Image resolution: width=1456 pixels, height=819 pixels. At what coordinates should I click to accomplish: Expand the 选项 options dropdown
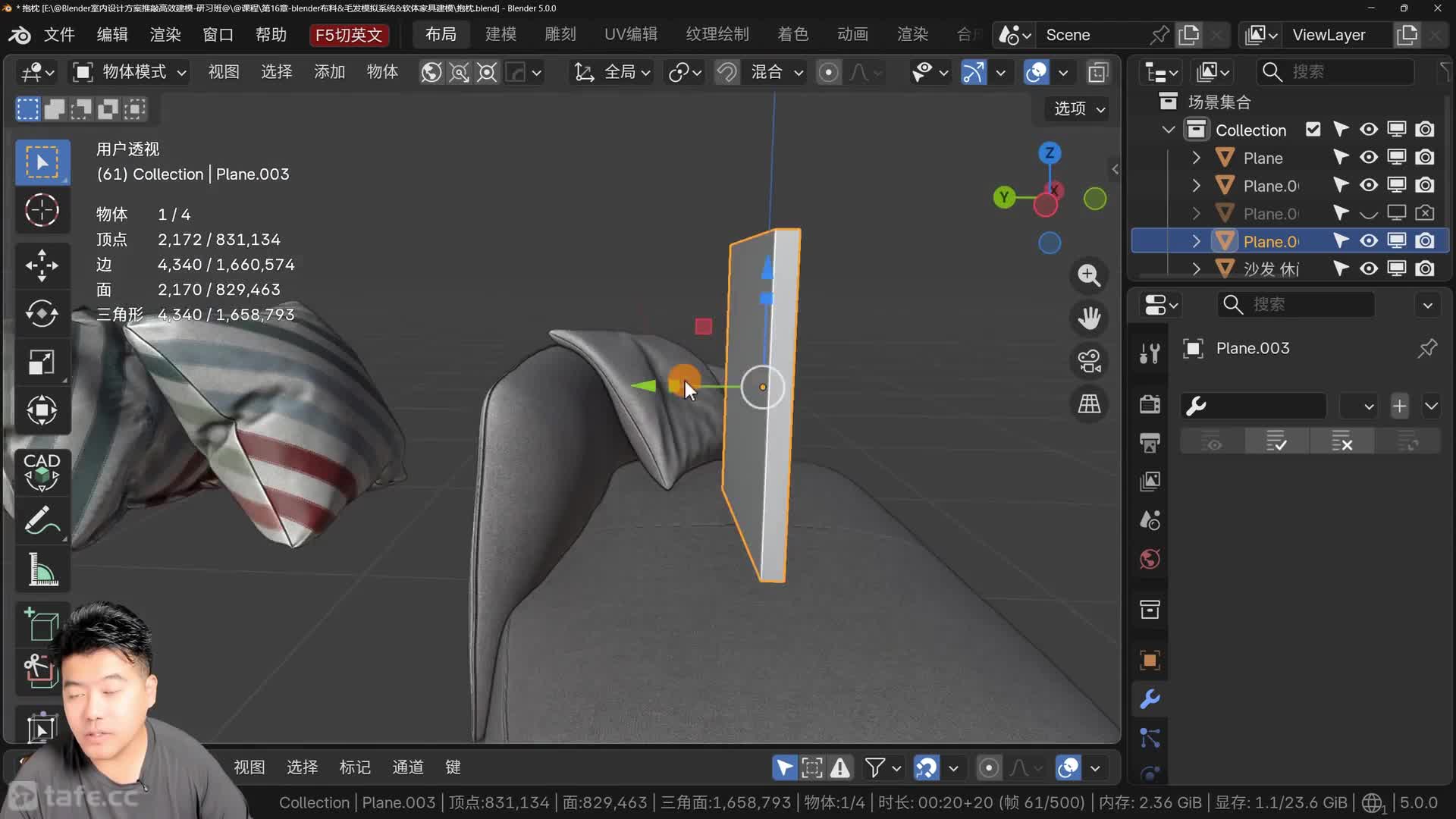(1078, 108)
